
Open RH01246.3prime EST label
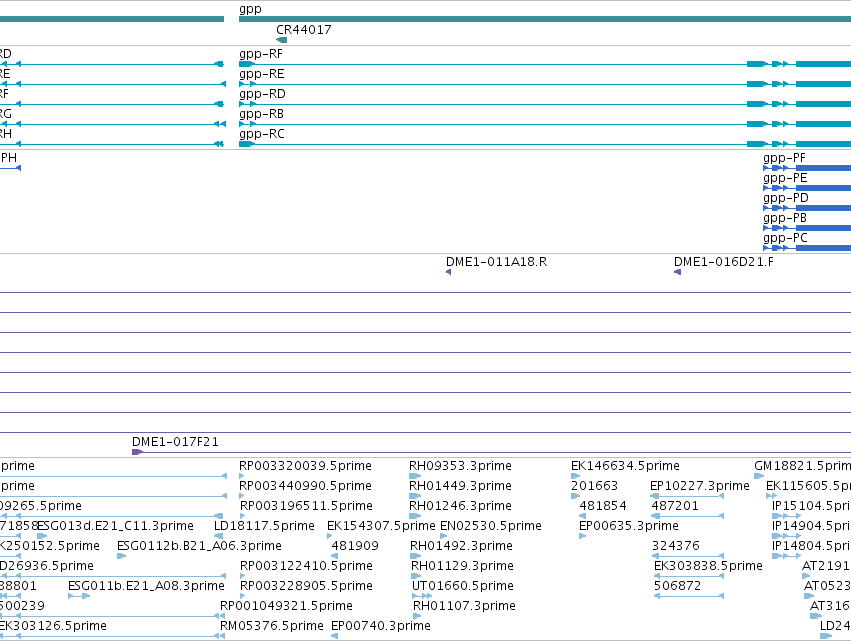pyautogui.click(x=460, y=506)
